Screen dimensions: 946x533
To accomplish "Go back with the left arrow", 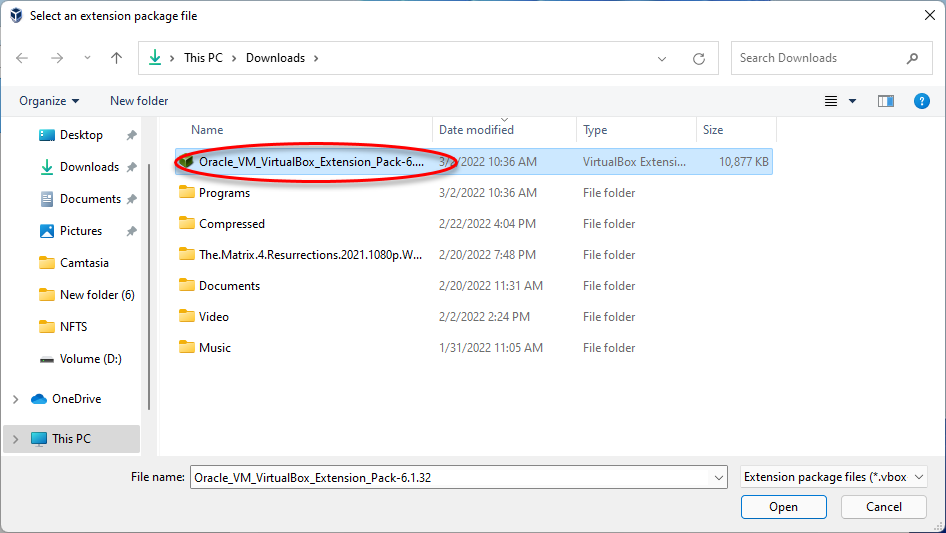I will click(x=22, y=58).
